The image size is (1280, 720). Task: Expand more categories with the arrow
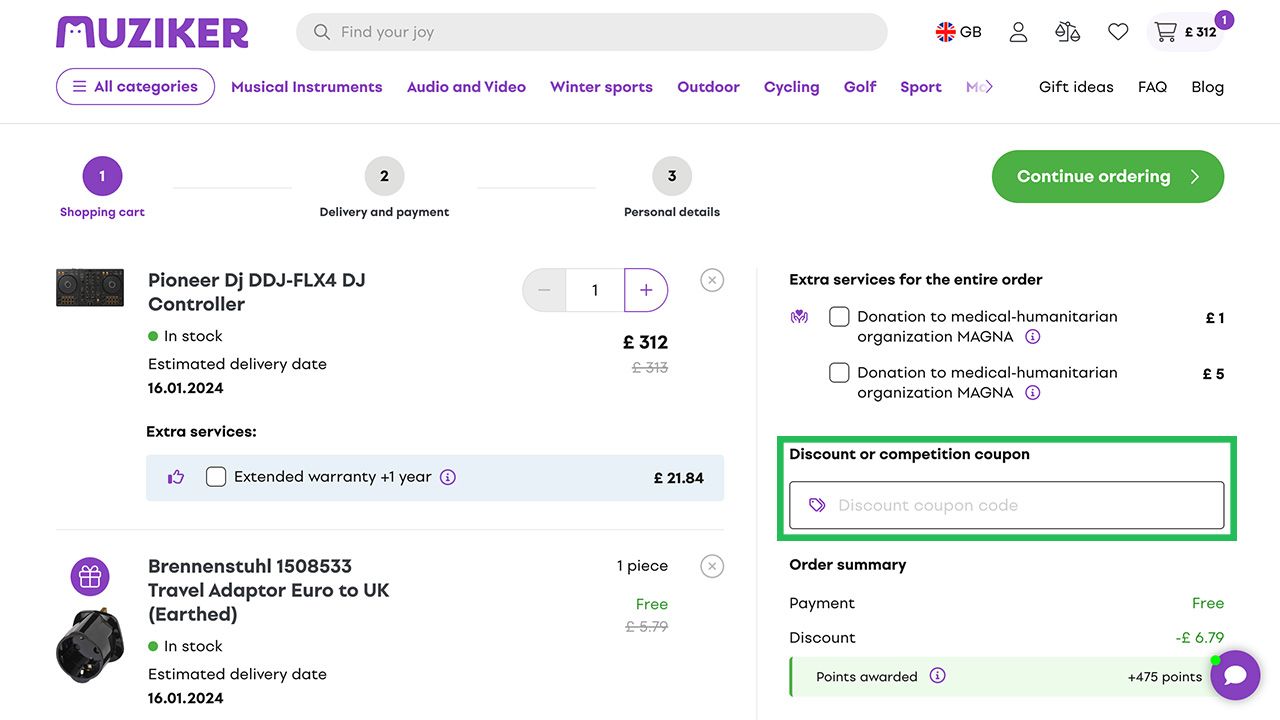[x=988, y=87]
